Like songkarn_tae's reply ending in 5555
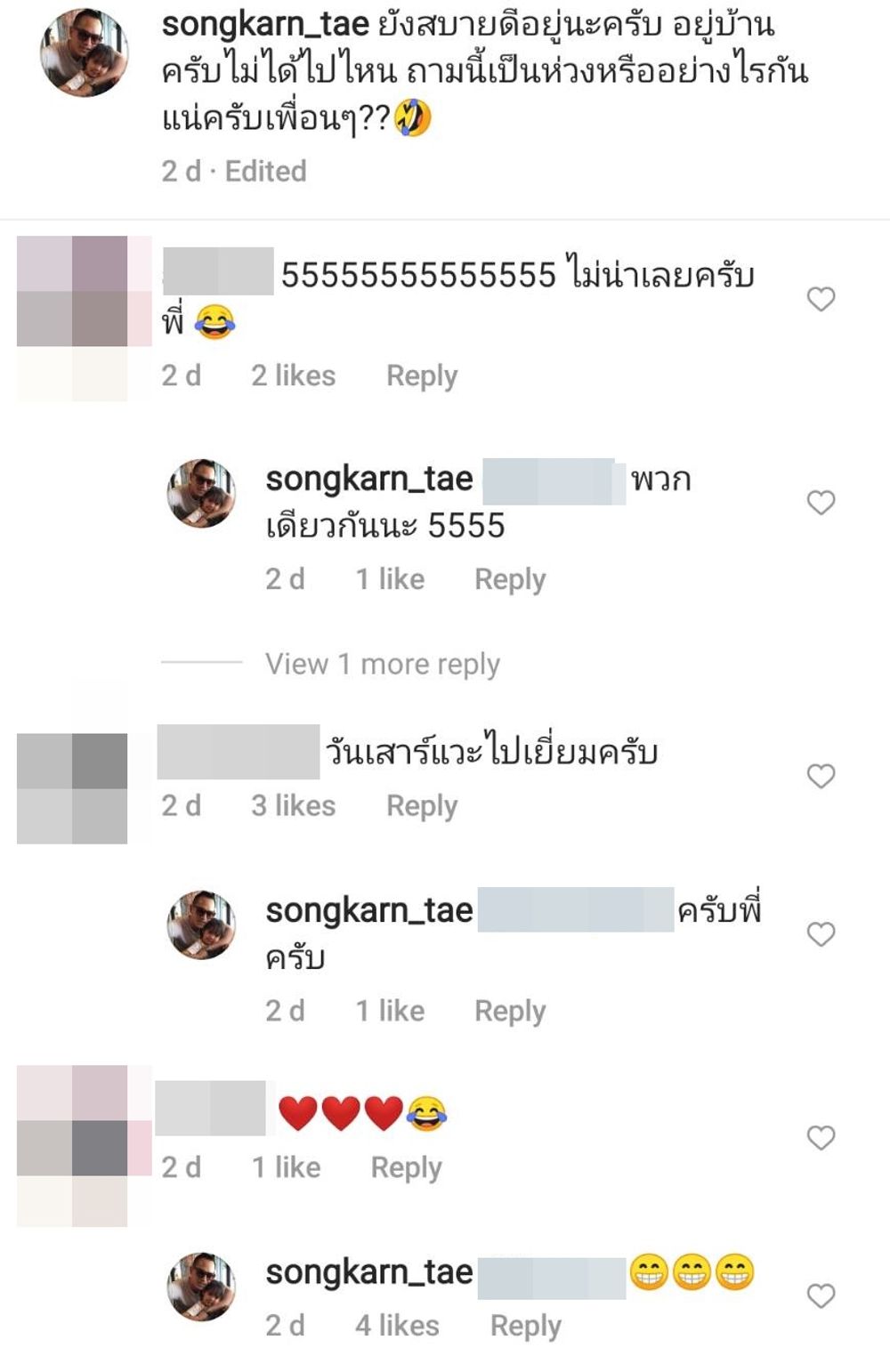890x1372 pixels. [x=821, y=503]
